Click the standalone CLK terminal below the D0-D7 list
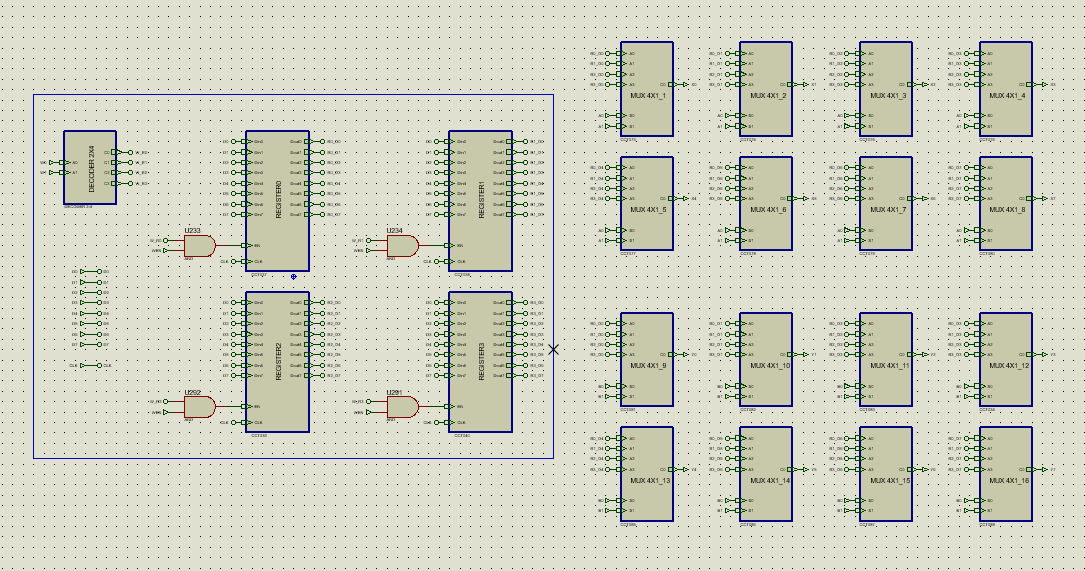This screenshot has width=1085, height=571. (x=91, y=365)
